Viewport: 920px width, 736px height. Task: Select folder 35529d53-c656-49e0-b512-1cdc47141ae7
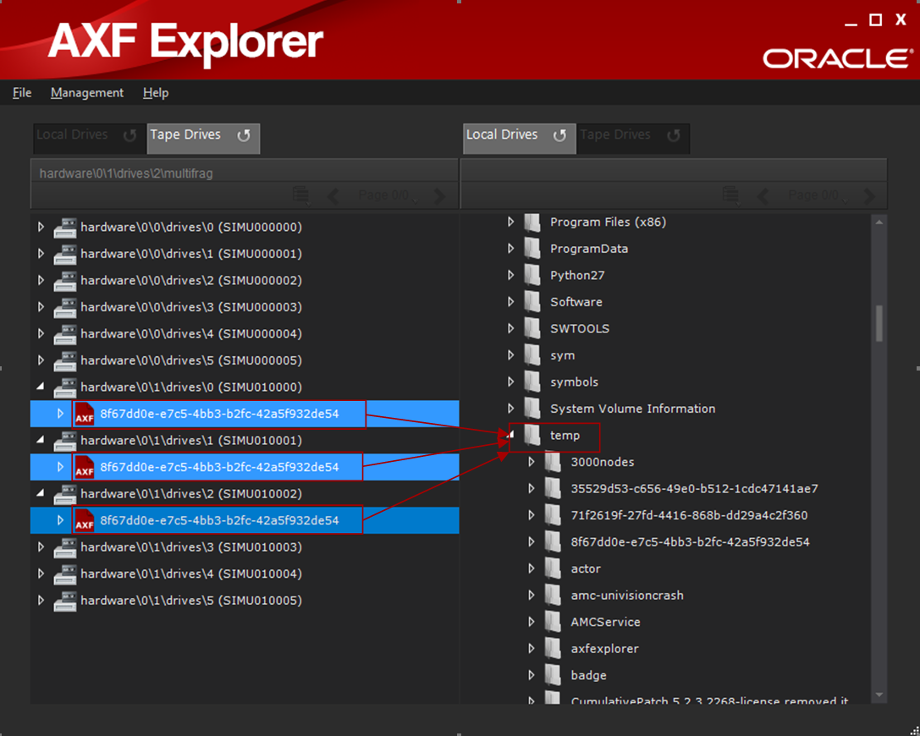694,488
